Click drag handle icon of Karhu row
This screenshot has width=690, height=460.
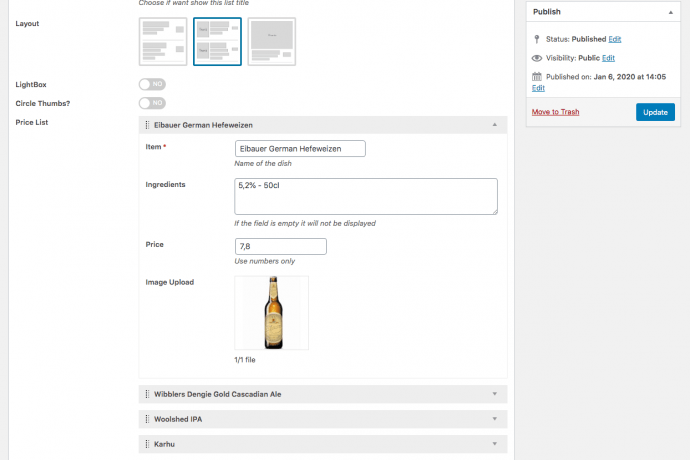[x=147, y=443]
